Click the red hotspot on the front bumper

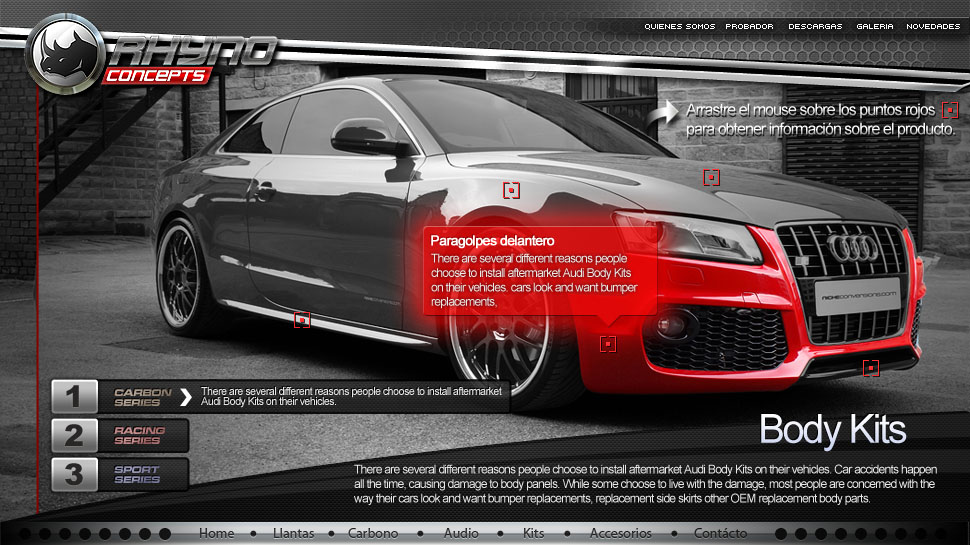(871, 368)
